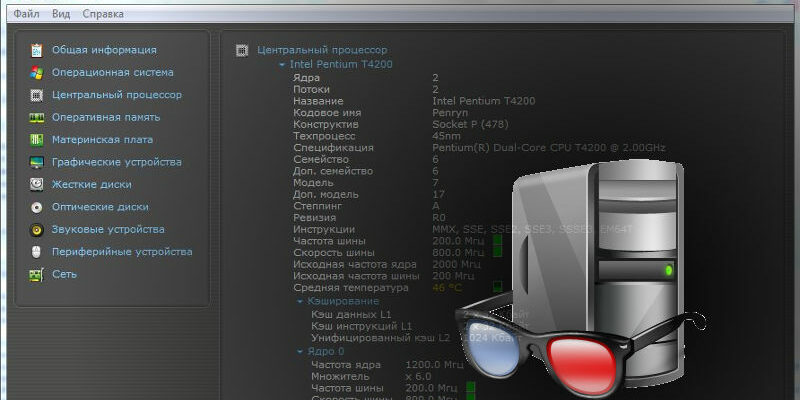This screenshot has width=800, height=400.
Task: Open the Справка menu
Action: pyautogui.click(x=103, y=14)
